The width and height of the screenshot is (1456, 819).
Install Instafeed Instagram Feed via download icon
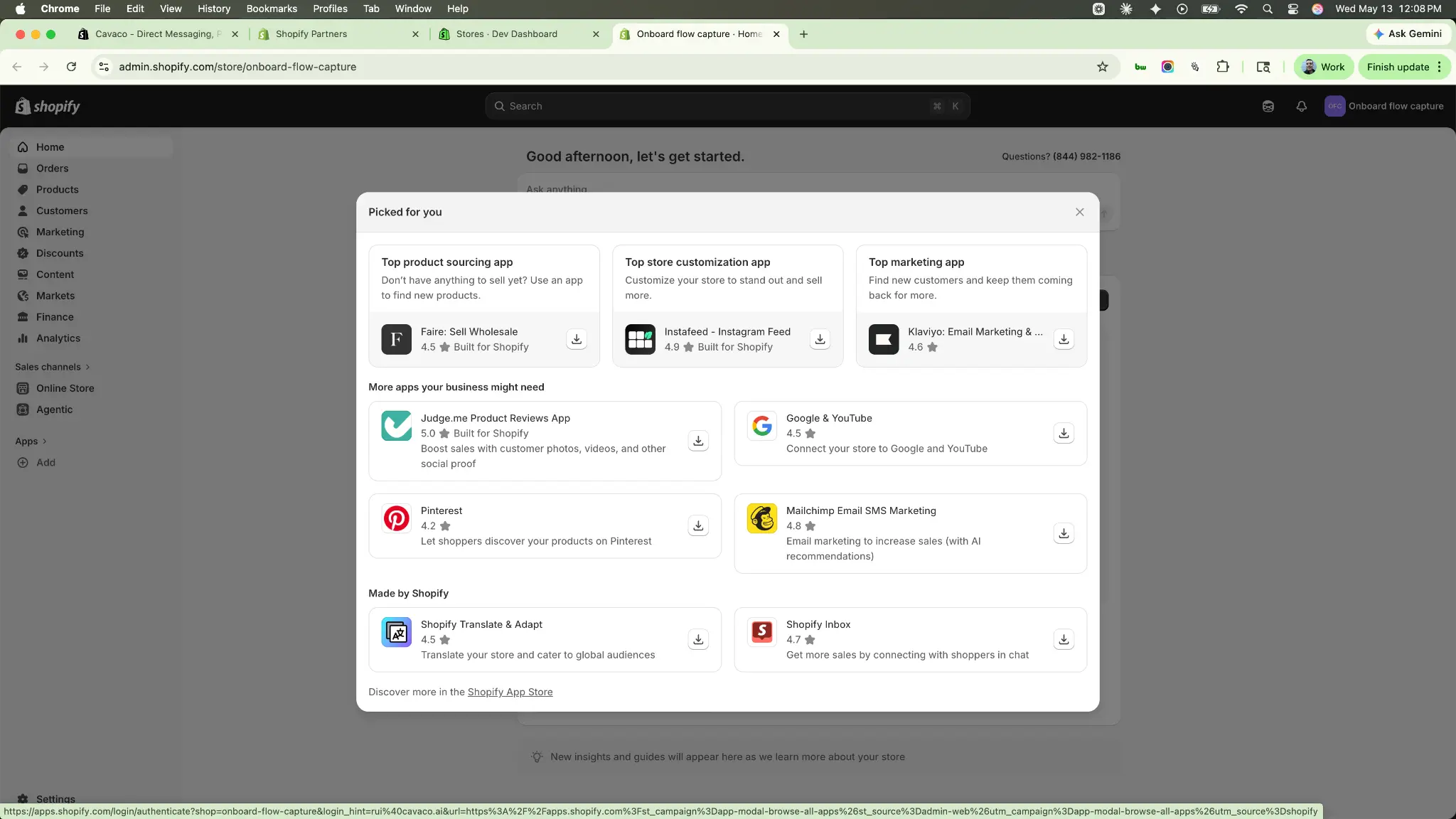click(820, 339)
